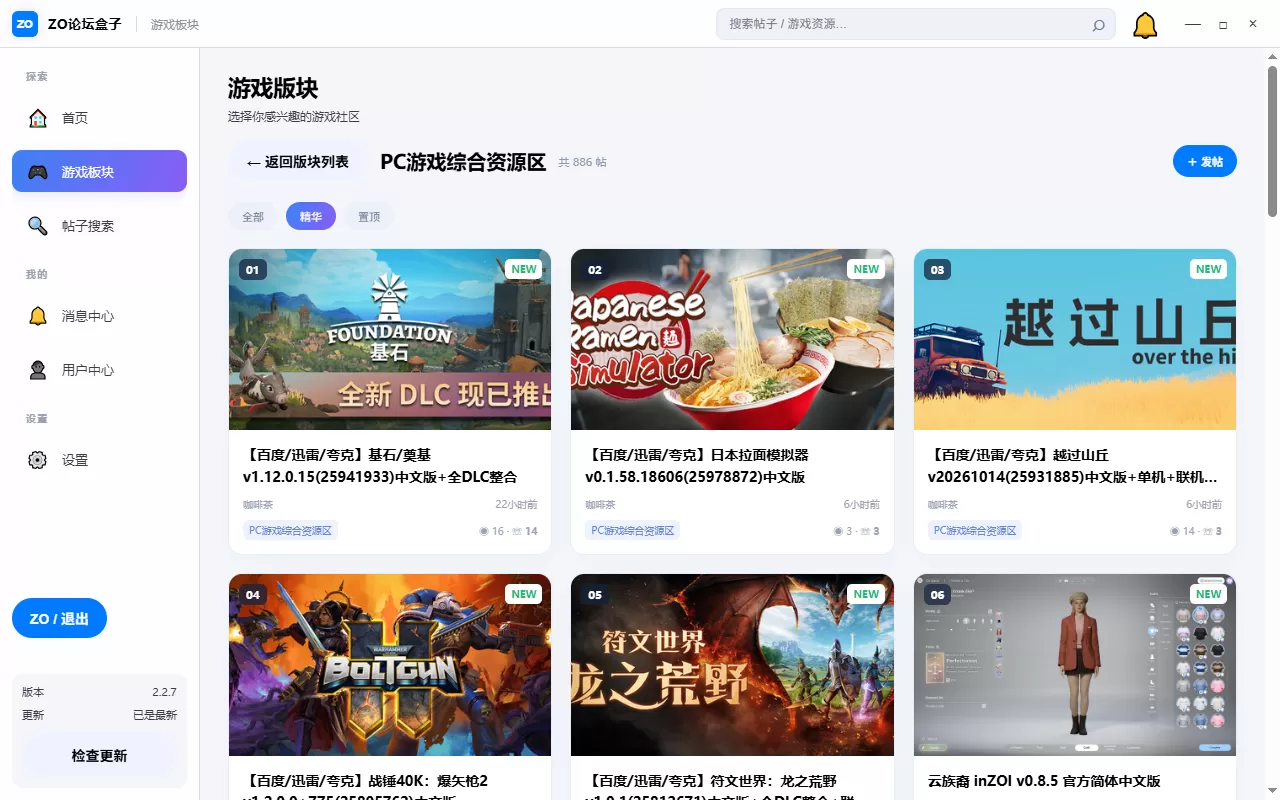Screen dimensions: 1280x800
Task: Open 帖子搜索 from the sidebar
Action: (x=99, y=226)
